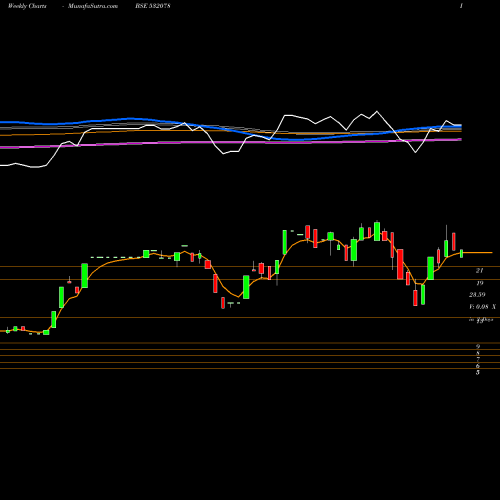Click the '5' price axis label
This screenshot has height=500, width=500.
pyautogui.click(x=478, y=372)
